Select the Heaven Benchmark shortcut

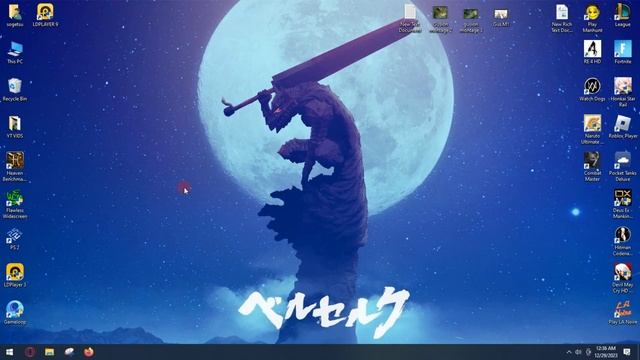[x=15, y=167]
